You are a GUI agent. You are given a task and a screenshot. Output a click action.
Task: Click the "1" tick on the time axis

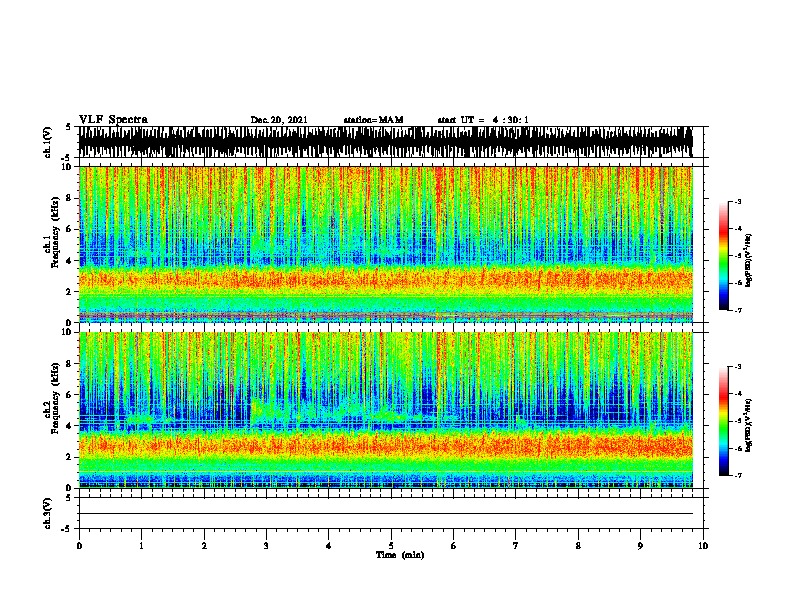[x=141, y=546]
